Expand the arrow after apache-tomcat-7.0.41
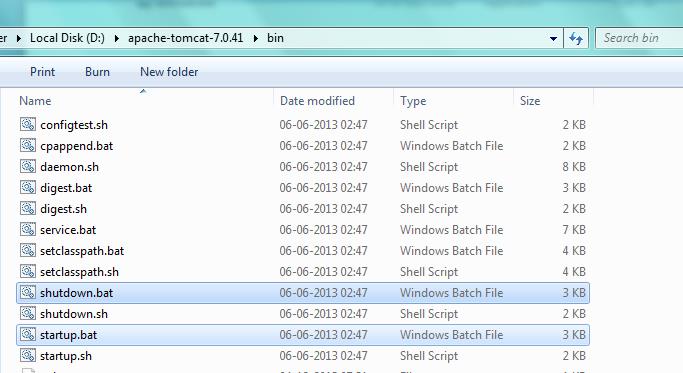The width and height of the screenshot is (683, 373). 256,38
